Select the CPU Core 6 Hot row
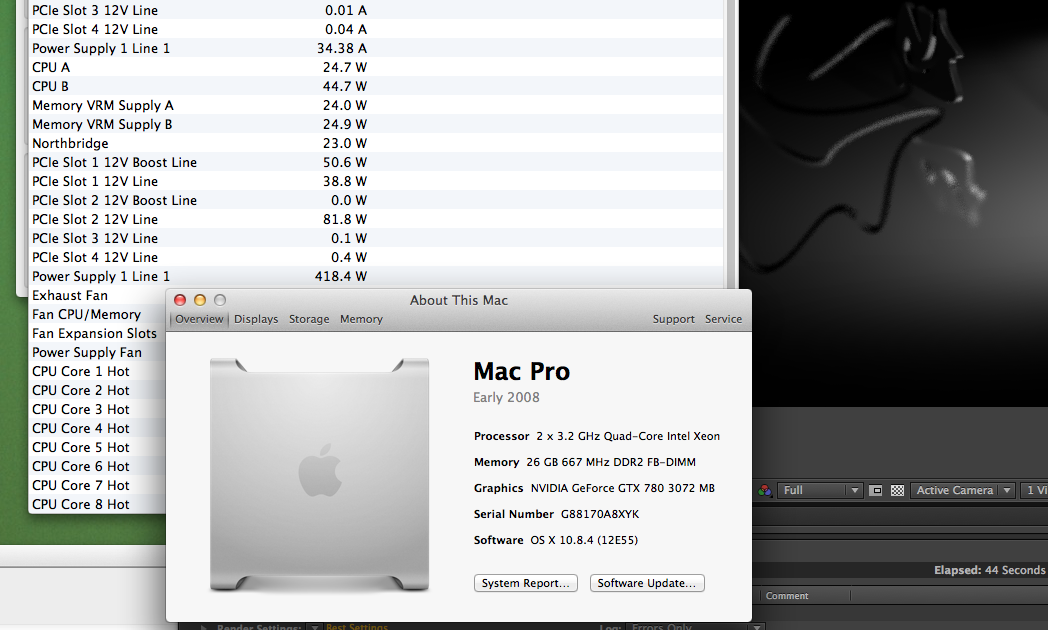Viewport: 1048px width, 630px height. coord(98,466)
